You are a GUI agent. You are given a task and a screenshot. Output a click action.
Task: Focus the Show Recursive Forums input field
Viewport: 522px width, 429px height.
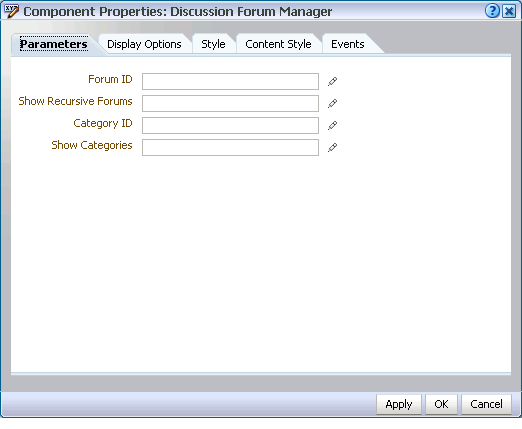(230, 103)
